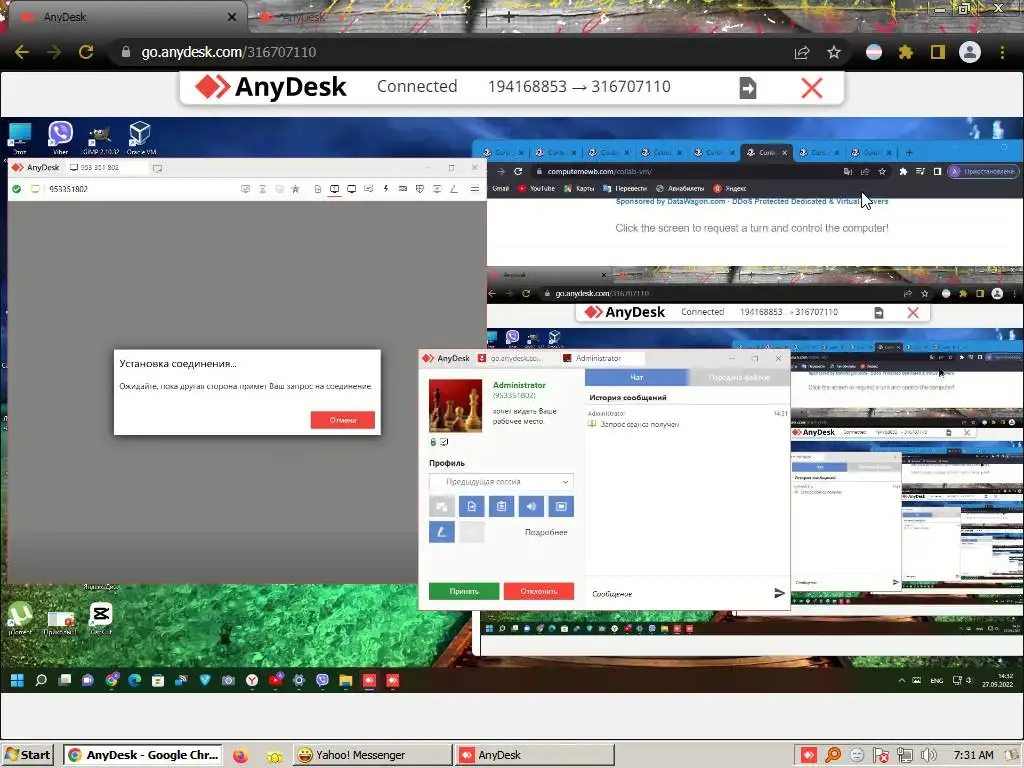The height and width of the screenshot is (768, 1024).
Task: Click the Переводчик bookmark in remote Chrome
Action: click(x=625, y=188)
